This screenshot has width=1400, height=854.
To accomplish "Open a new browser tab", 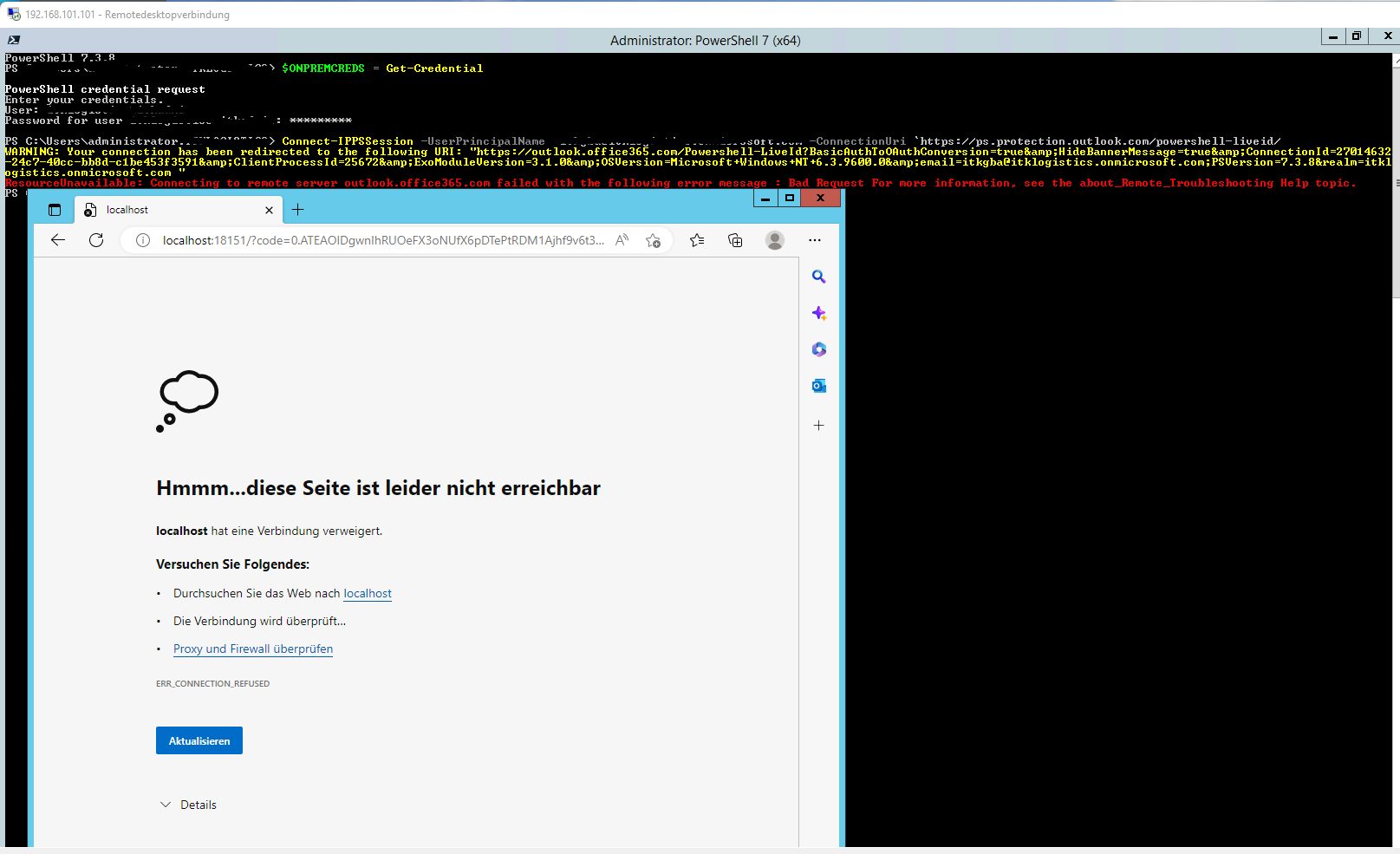I will point(297,210).
